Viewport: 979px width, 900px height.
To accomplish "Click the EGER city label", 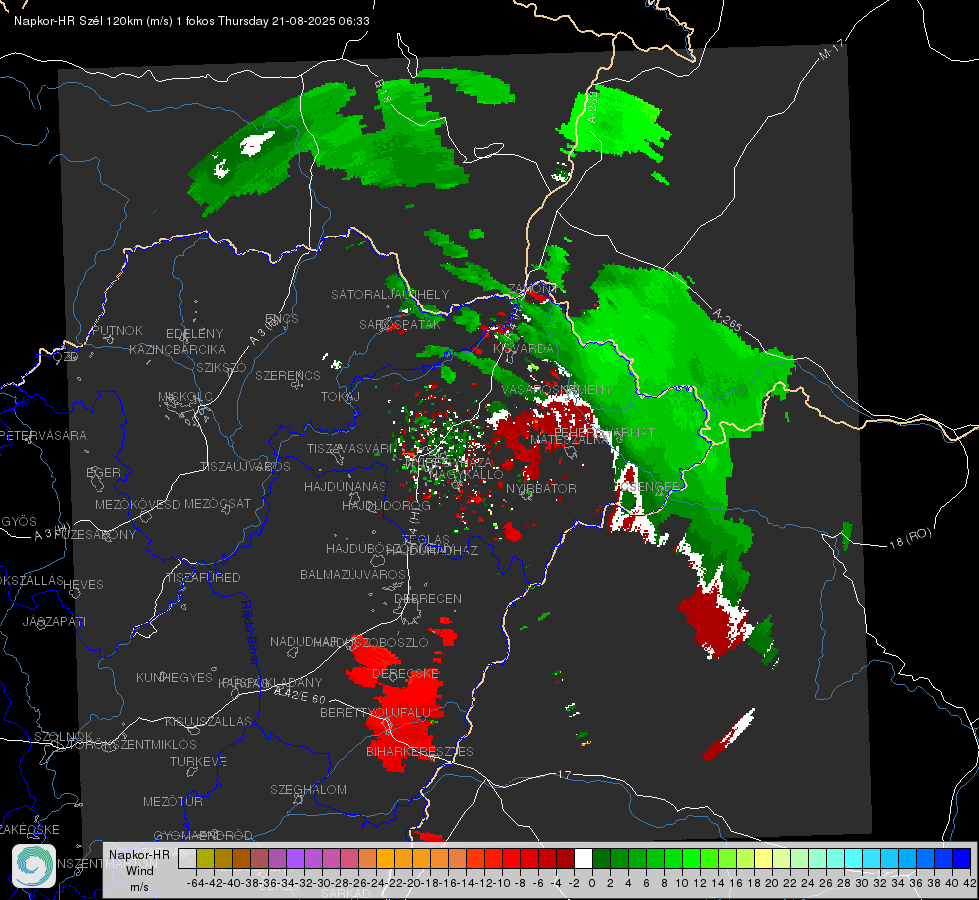I will point(104,472).
